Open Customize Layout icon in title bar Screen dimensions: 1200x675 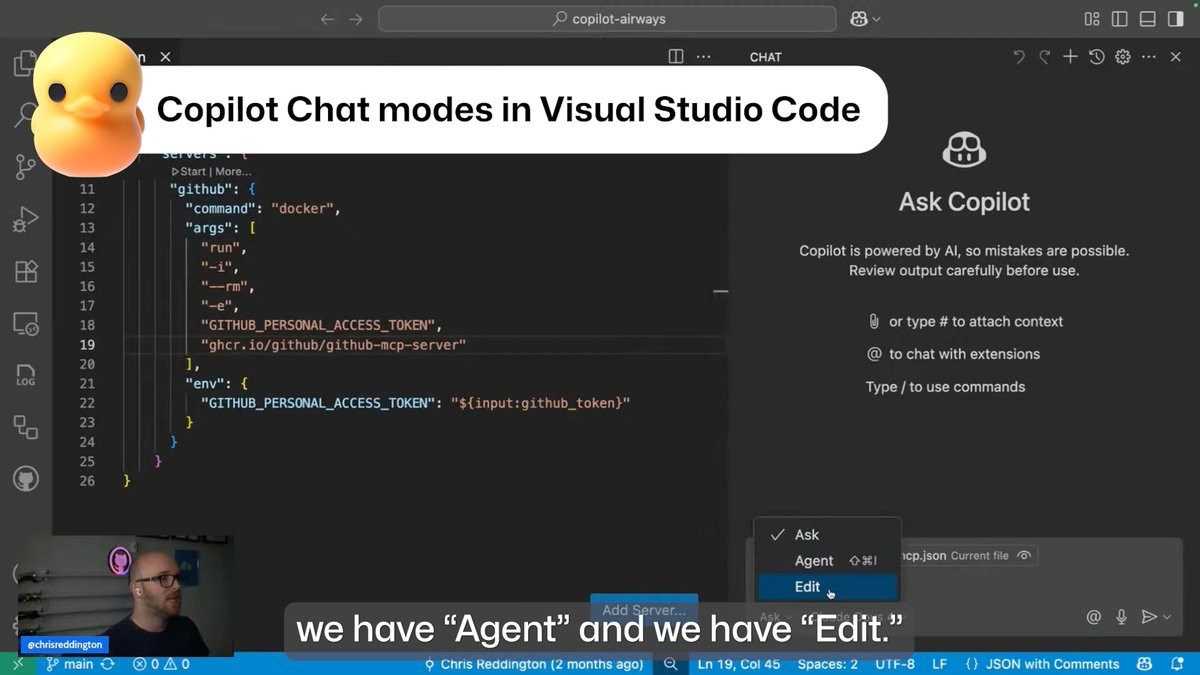pyautogui.click(x=1092, y=18)
